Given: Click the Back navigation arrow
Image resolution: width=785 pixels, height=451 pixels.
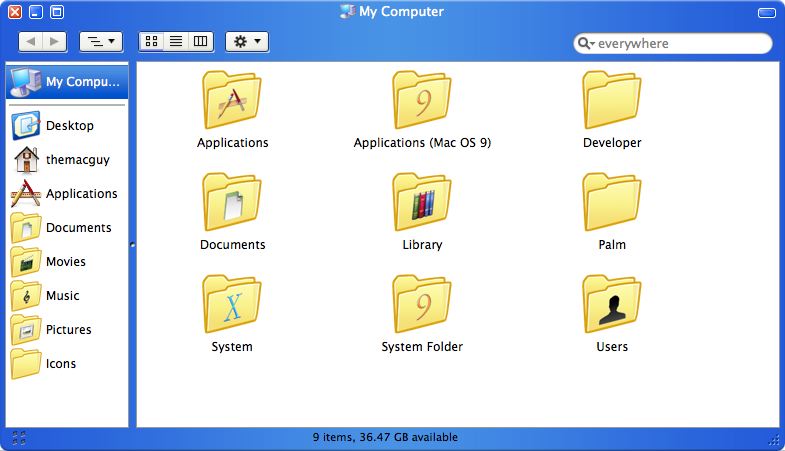Looking at the screenshot, I should [31, 42].
